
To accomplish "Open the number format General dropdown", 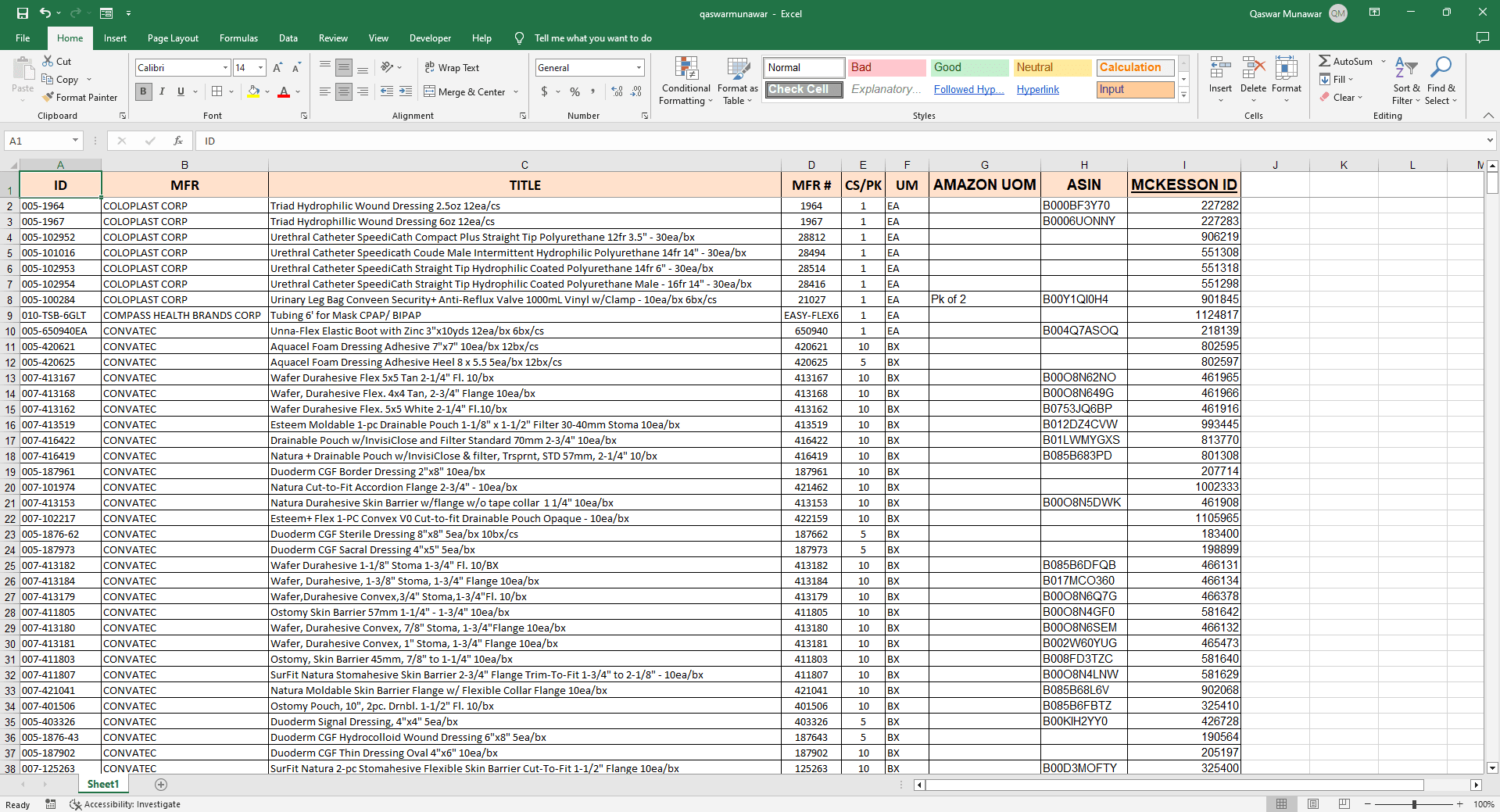I will [639, 68].
